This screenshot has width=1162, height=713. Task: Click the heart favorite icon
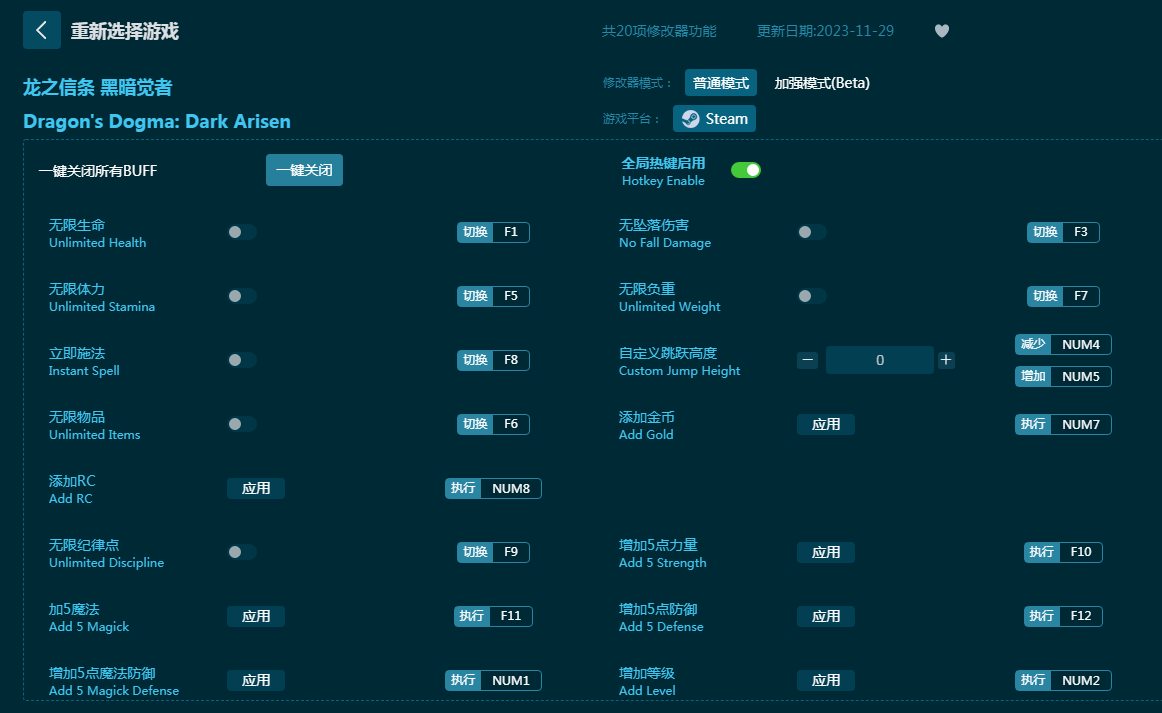point(942,31)
